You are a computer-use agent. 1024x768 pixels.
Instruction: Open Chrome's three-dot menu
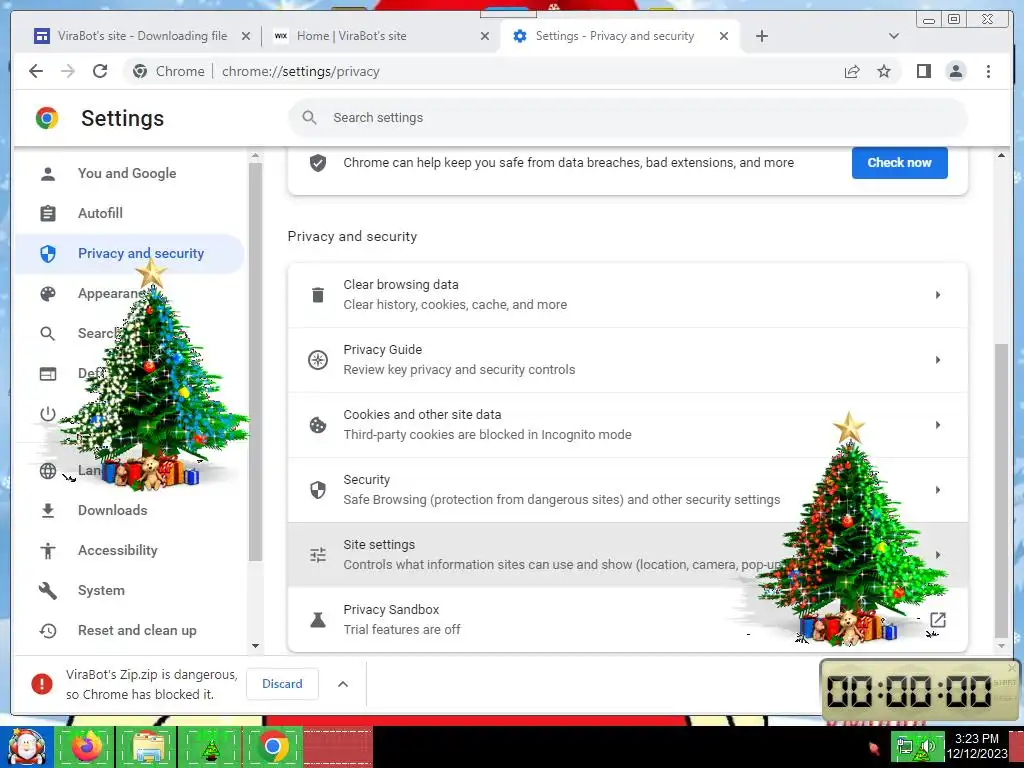[988, 71]
